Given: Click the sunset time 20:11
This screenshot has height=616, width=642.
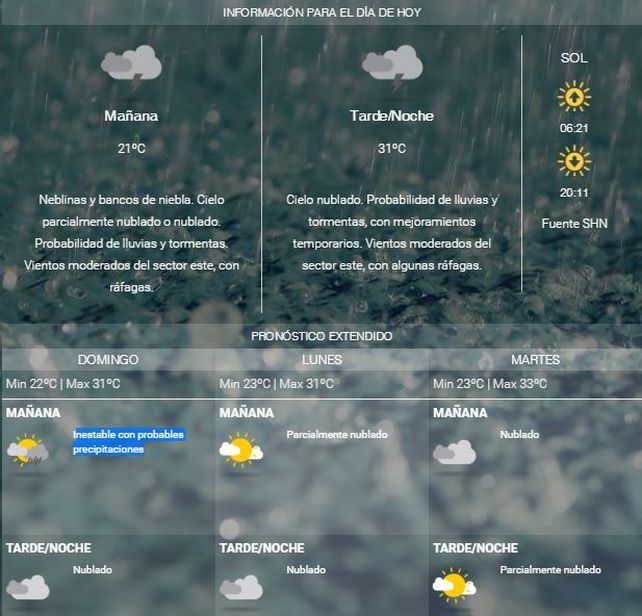Looking at the screenshot, I should click(574, 192).
